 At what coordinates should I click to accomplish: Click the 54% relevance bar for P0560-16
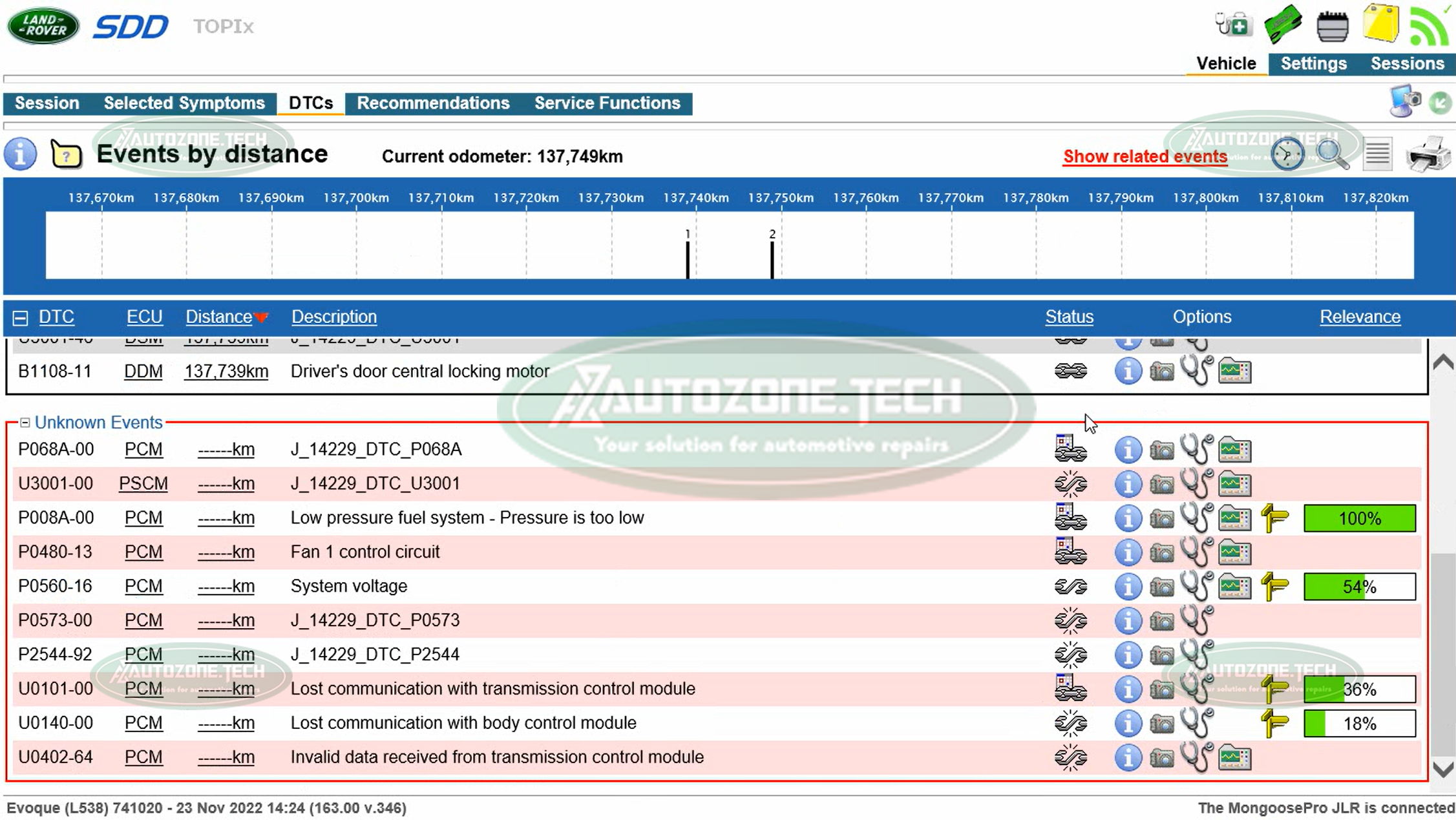point(1360,586)
